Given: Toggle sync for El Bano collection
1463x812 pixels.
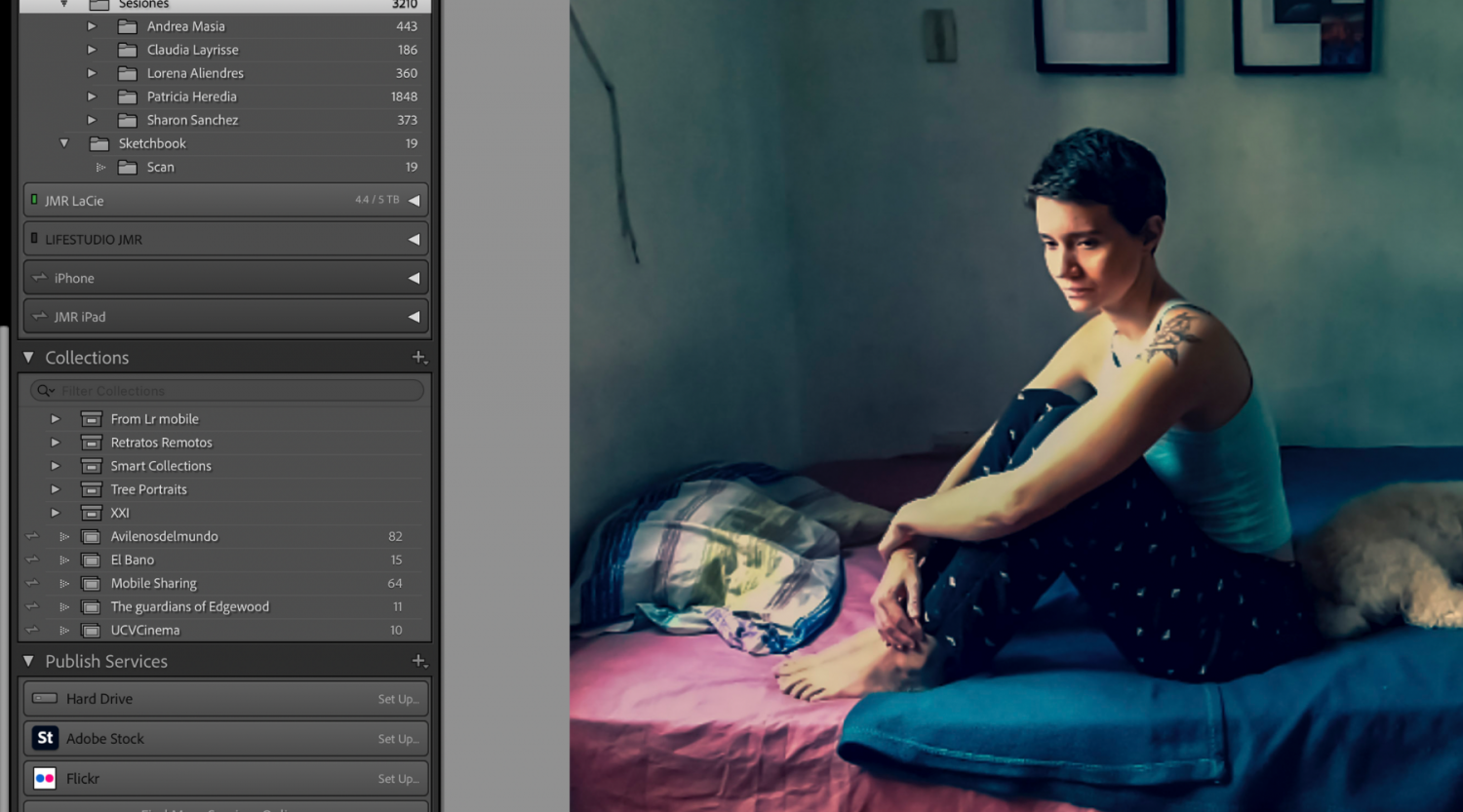Looking at the screenshot, I should (32, 560).
